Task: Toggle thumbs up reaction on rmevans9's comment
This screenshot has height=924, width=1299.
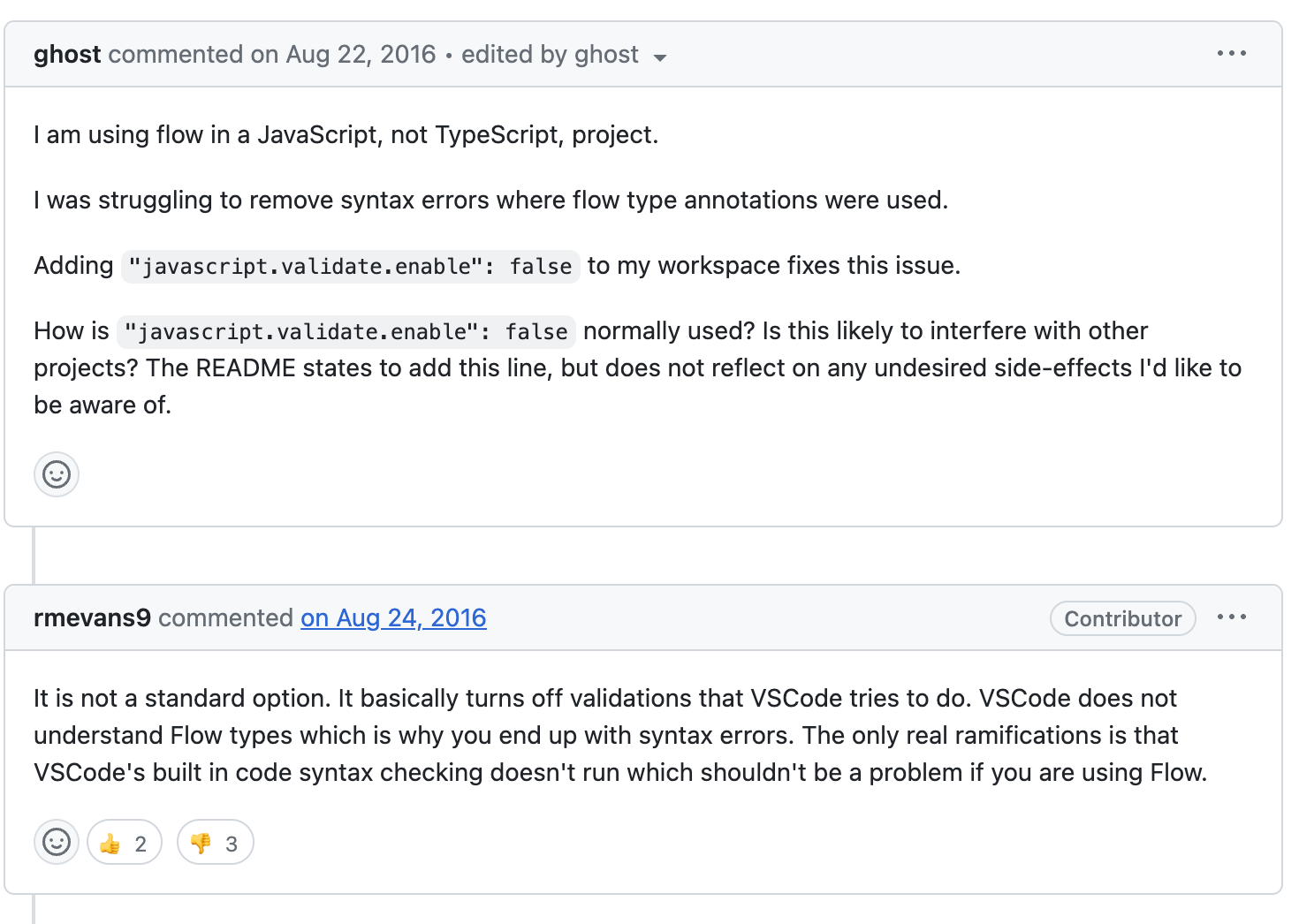Action: coord(125,843)
